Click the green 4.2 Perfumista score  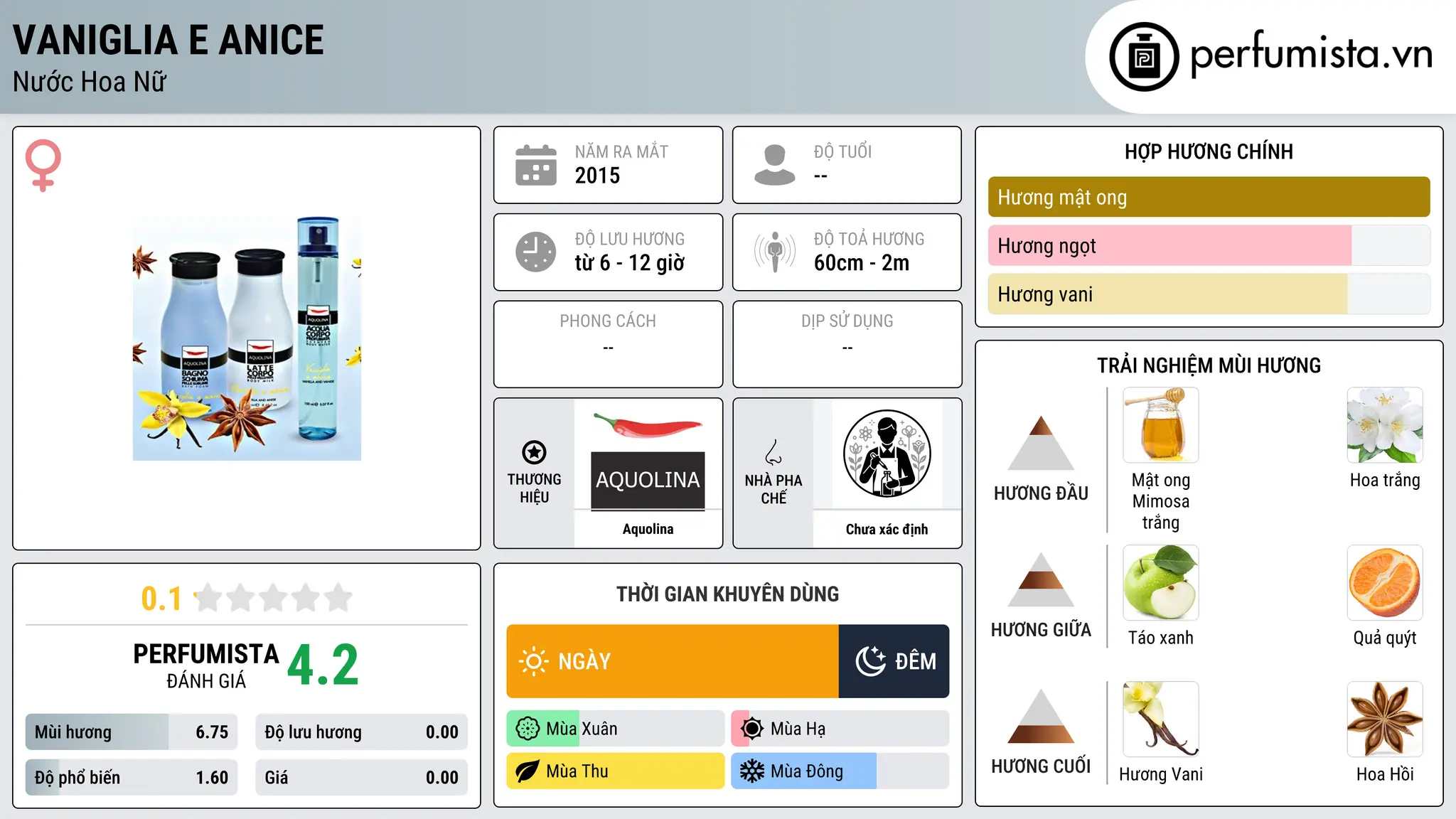tap(323, 665)
